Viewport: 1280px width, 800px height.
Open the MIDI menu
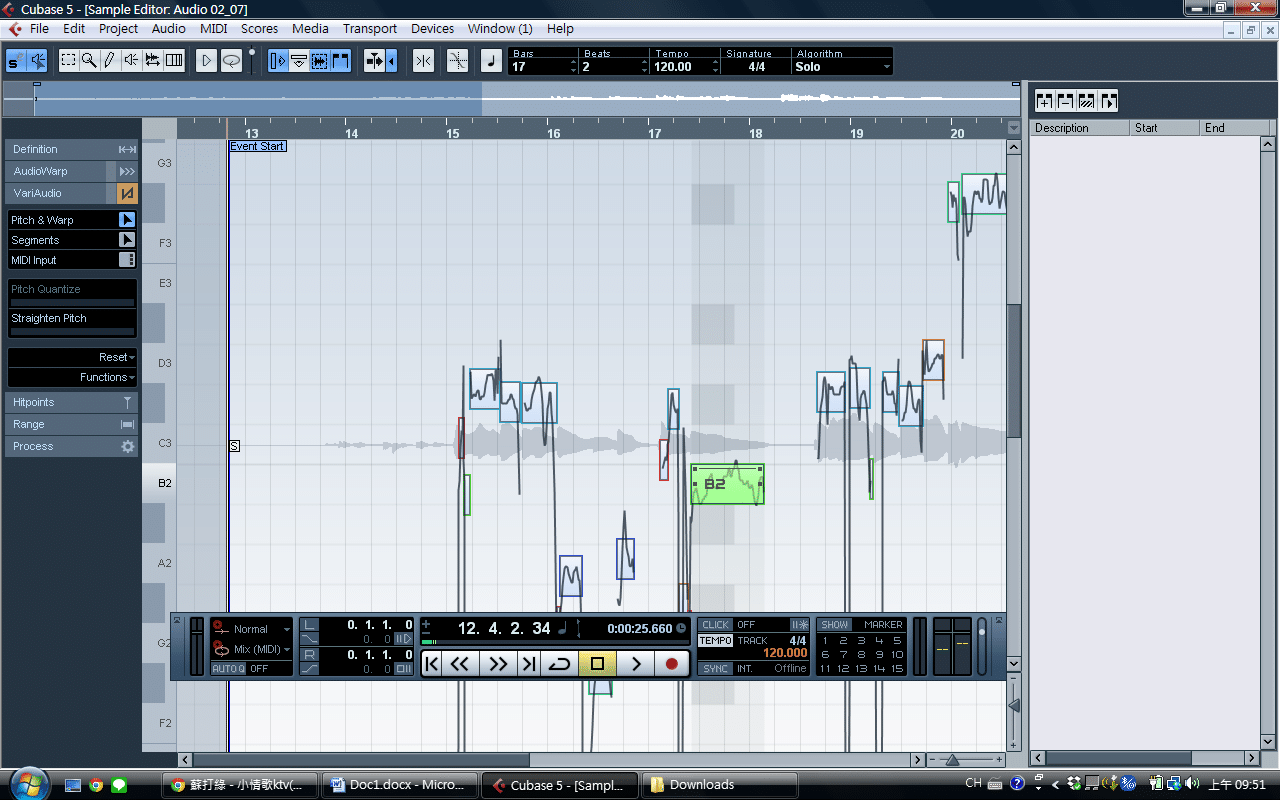[x=213, y=29]
